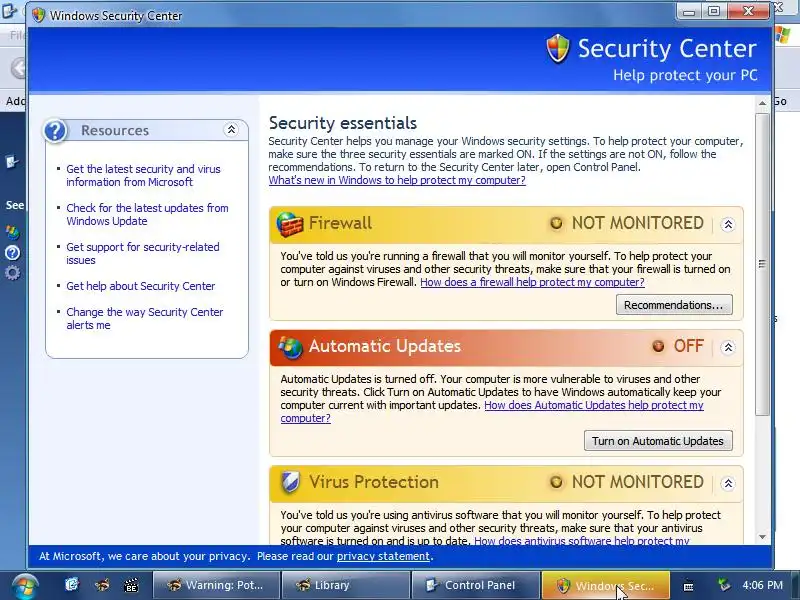Screen dimensions: 800x600
Task: Open How does a firewall help protect link
Action: (x=532, y=282)
